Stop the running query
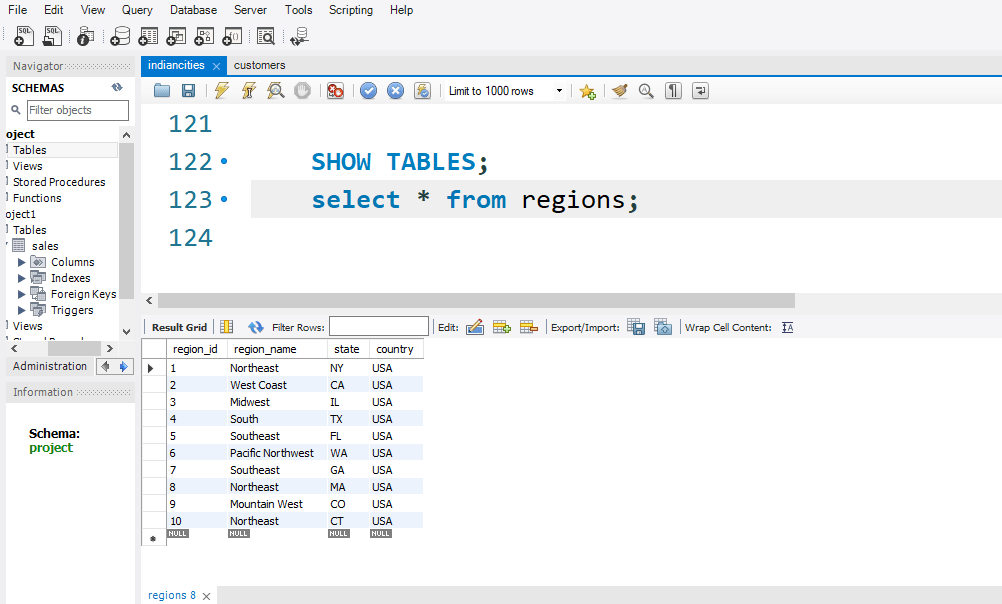Viewport: 1002px width, 604px height. click(x=302, y=90)
